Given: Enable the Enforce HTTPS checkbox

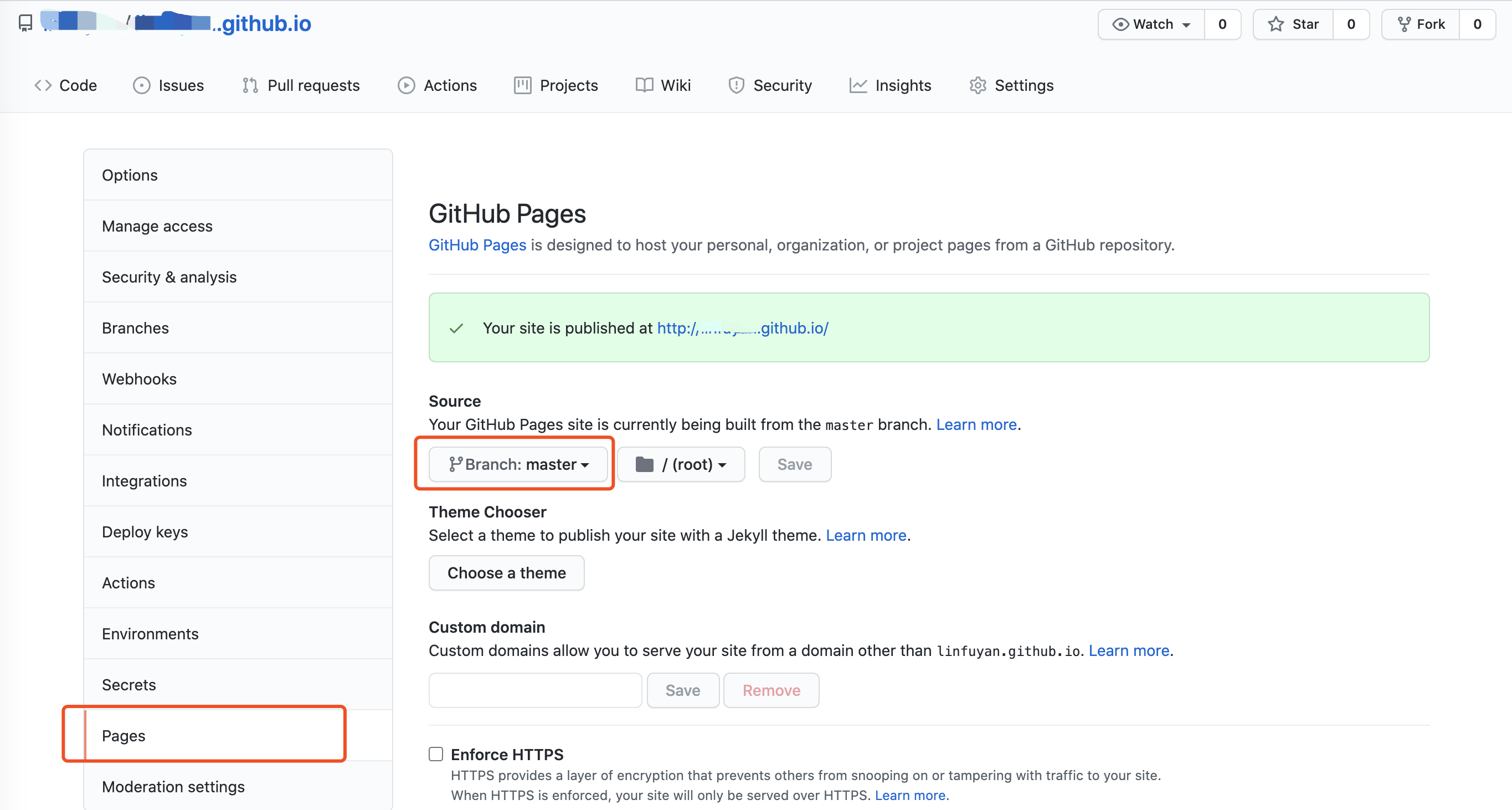Looking at the screenshot, I should (435, 753).
